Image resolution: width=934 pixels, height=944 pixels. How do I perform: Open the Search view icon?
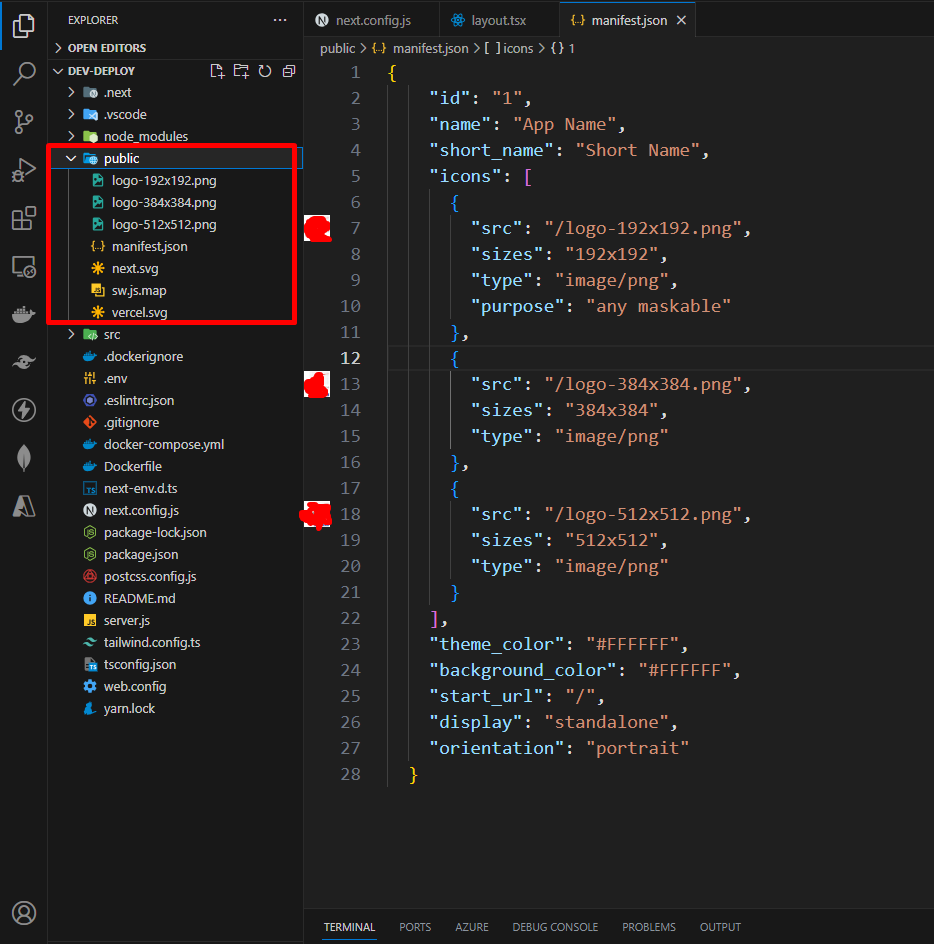point(23,73)
